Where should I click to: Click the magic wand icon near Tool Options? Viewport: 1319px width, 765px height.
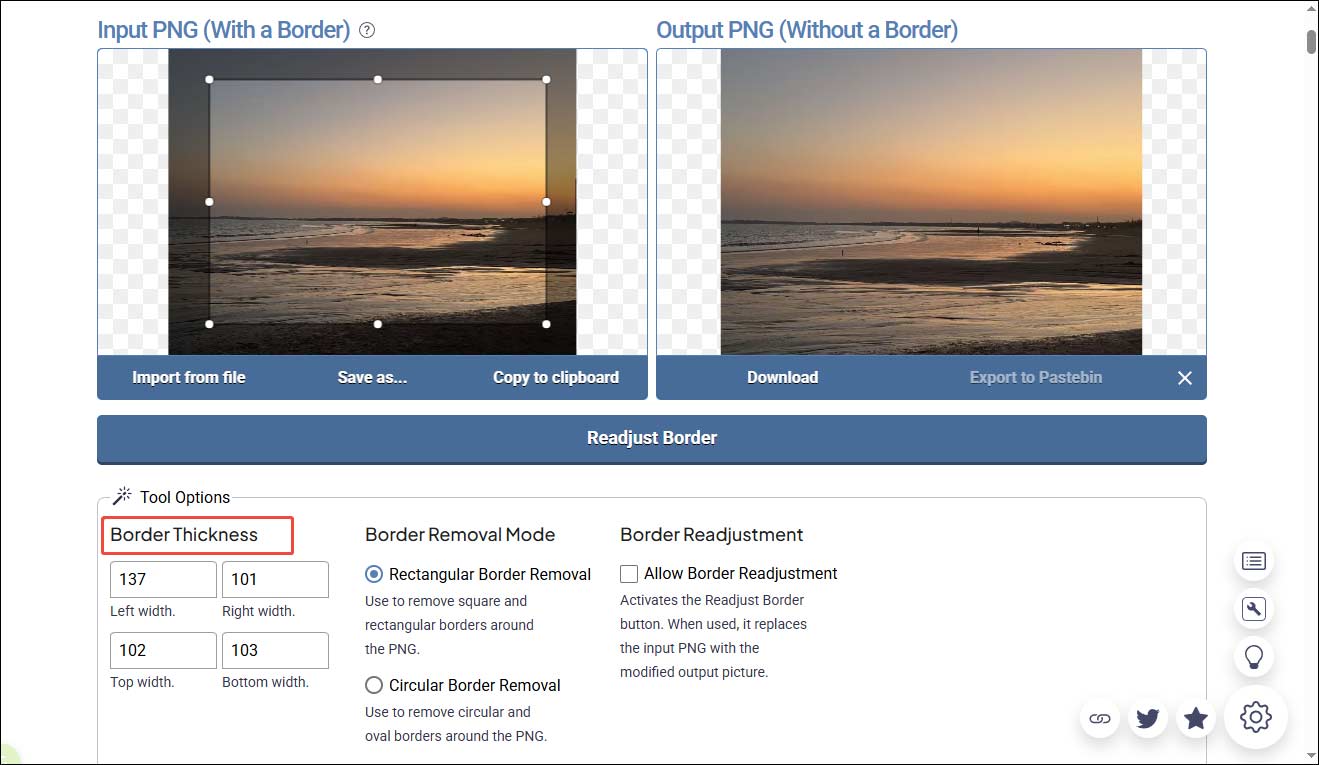tap(121, 494)
